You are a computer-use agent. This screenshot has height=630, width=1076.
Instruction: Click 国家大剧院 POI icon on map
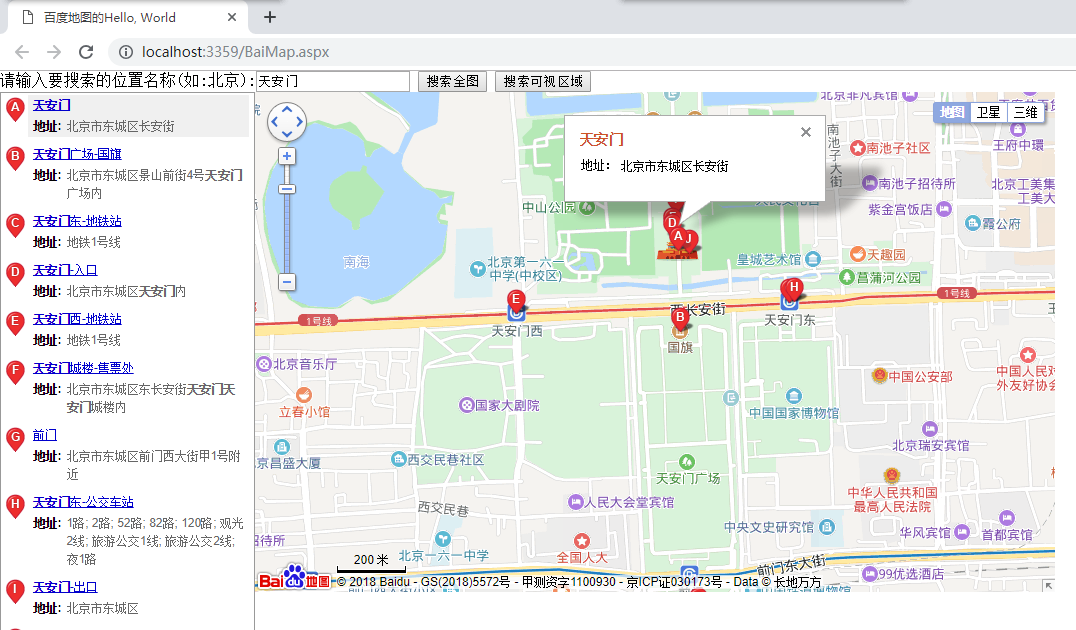click(467, 405)
